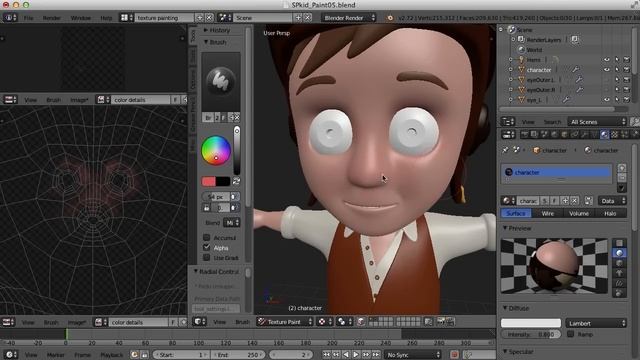Toggle visibility eye for lamp object

coord(607,60)
